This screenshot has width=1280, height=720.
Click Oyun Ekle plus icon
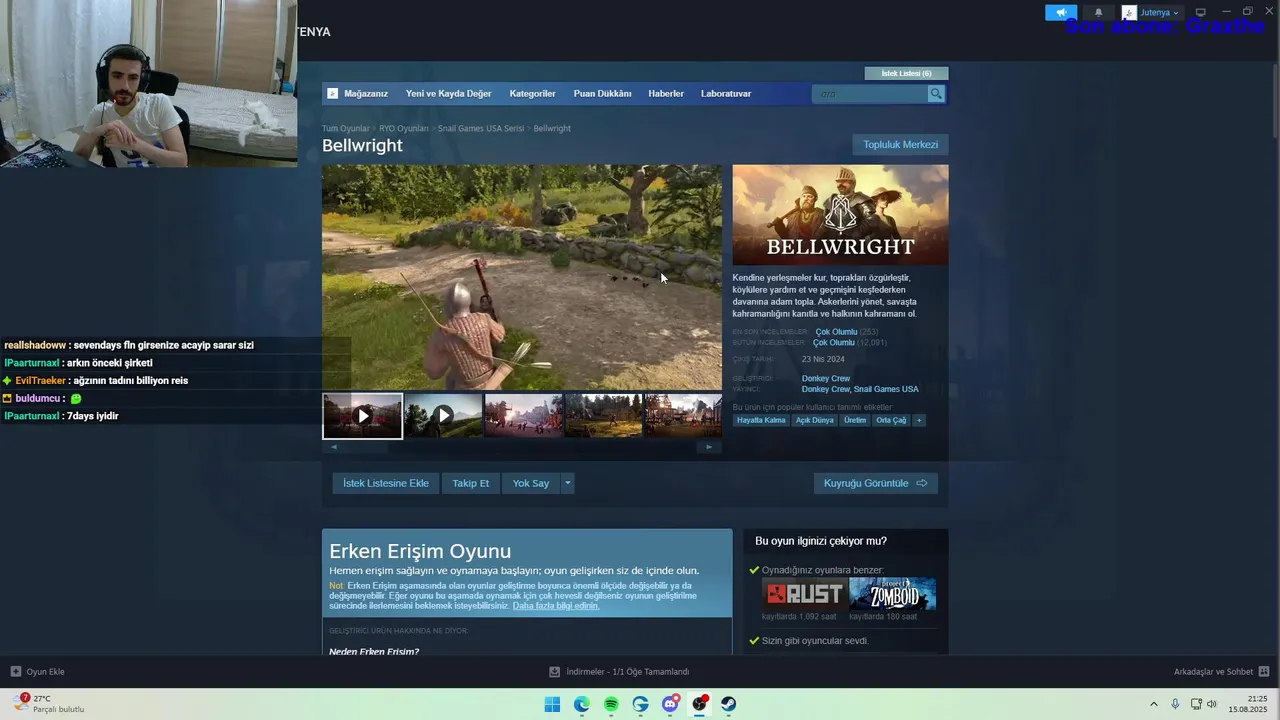tap(15, 672)
